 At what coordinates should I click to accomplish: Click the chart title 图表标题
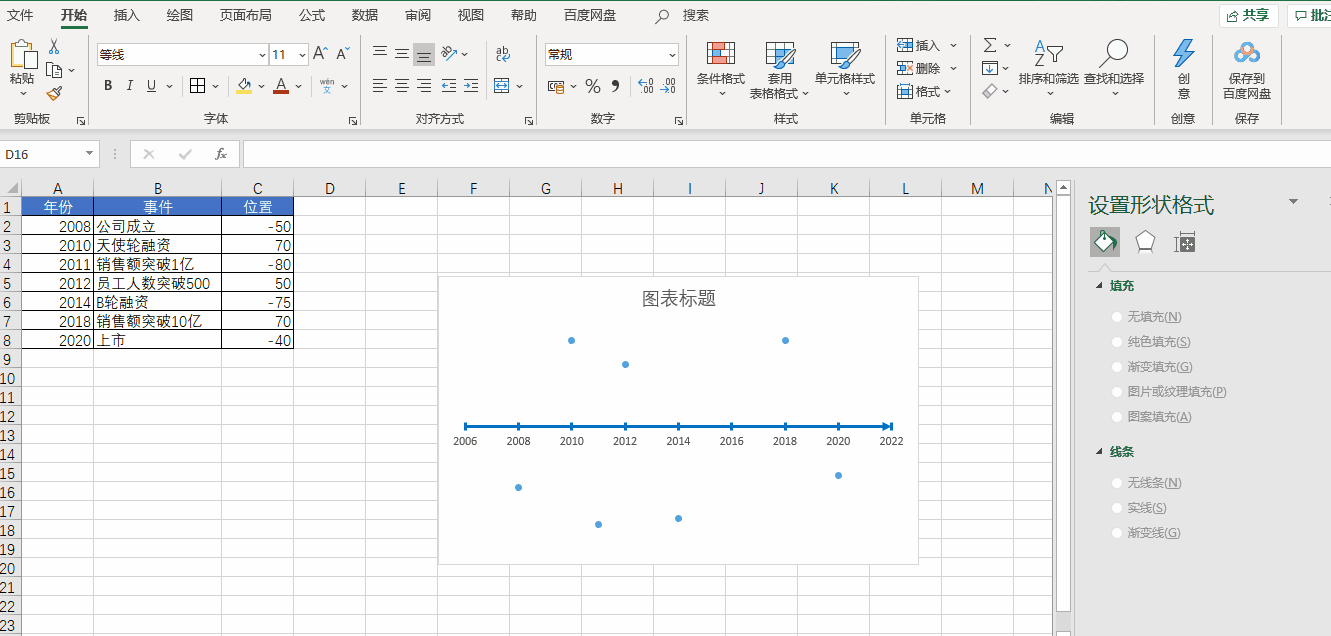click(679, 298)
